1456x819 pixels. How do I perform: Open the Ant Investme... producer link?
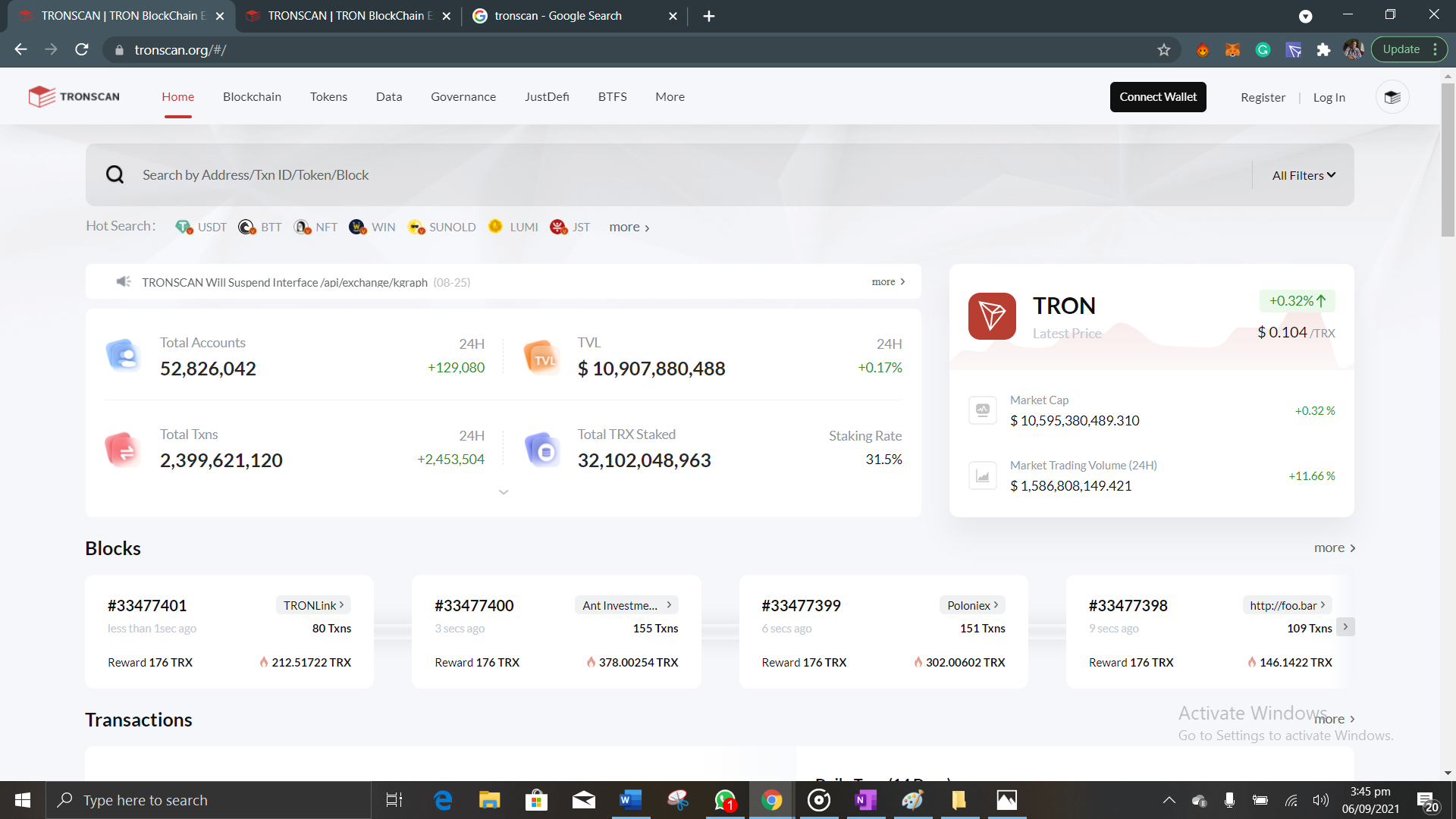[626, 605]
